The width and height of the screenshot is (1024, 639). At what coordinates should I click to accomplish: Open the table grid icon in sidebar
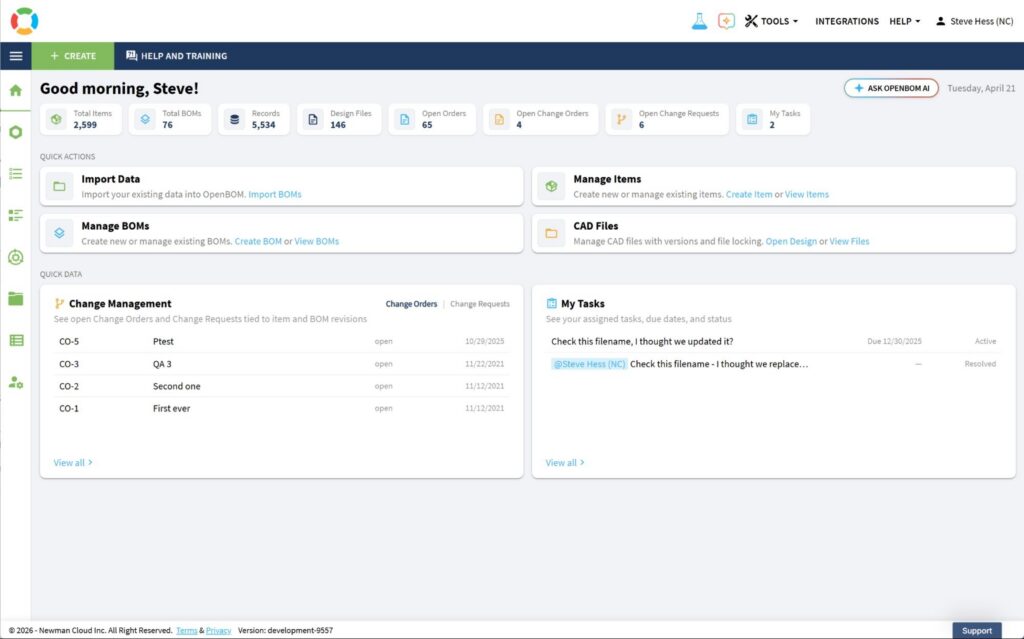15,340
